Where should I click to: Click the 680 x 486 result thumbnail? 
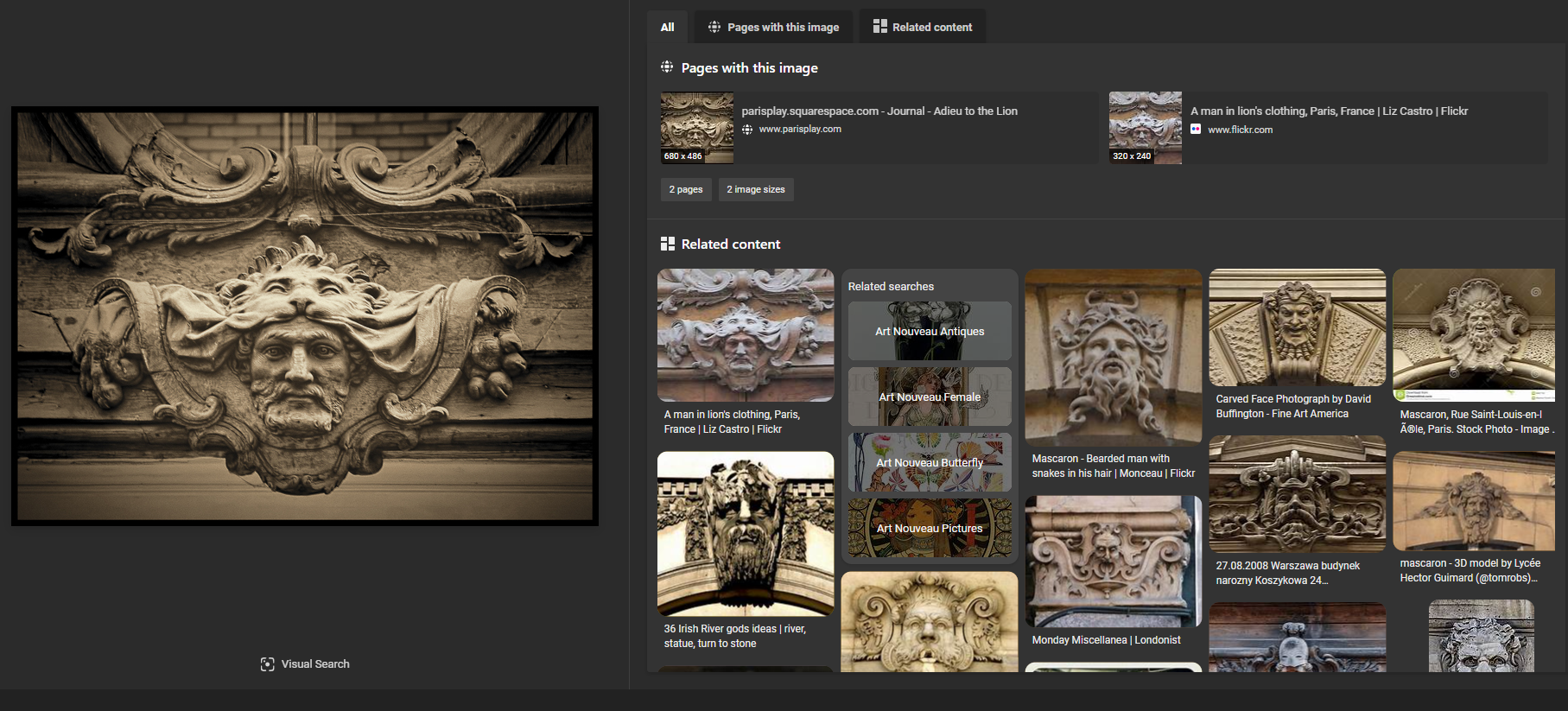click(697, 128)
